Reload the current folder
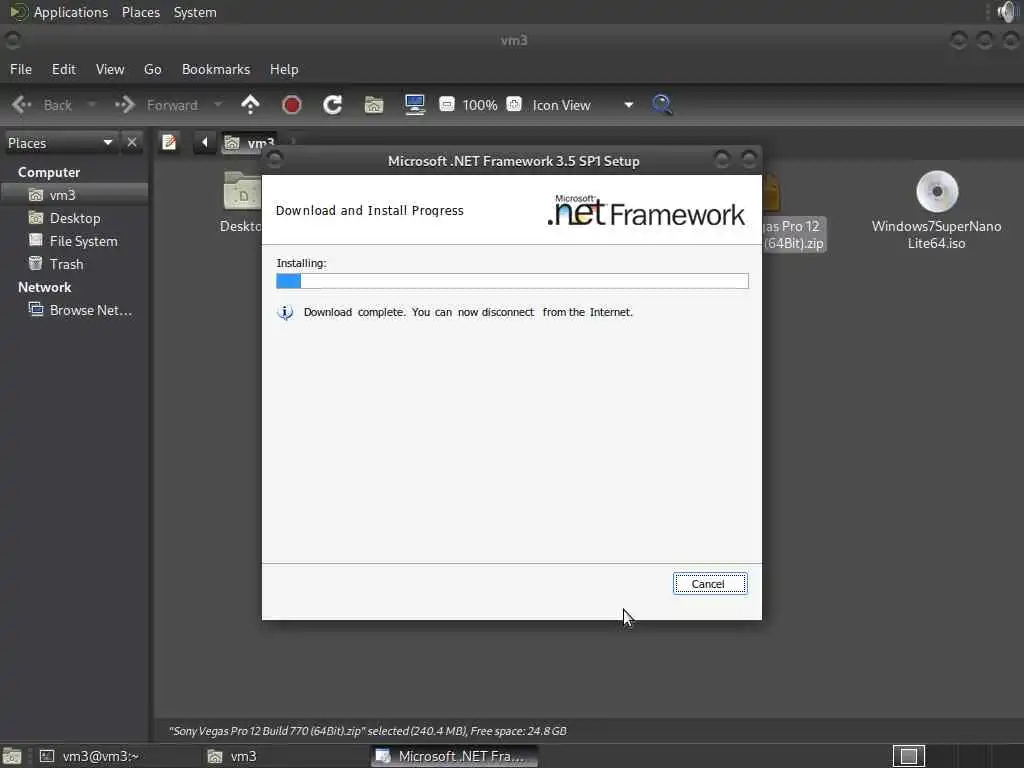This screenshot has height=768, width=1024. (332, 104)
